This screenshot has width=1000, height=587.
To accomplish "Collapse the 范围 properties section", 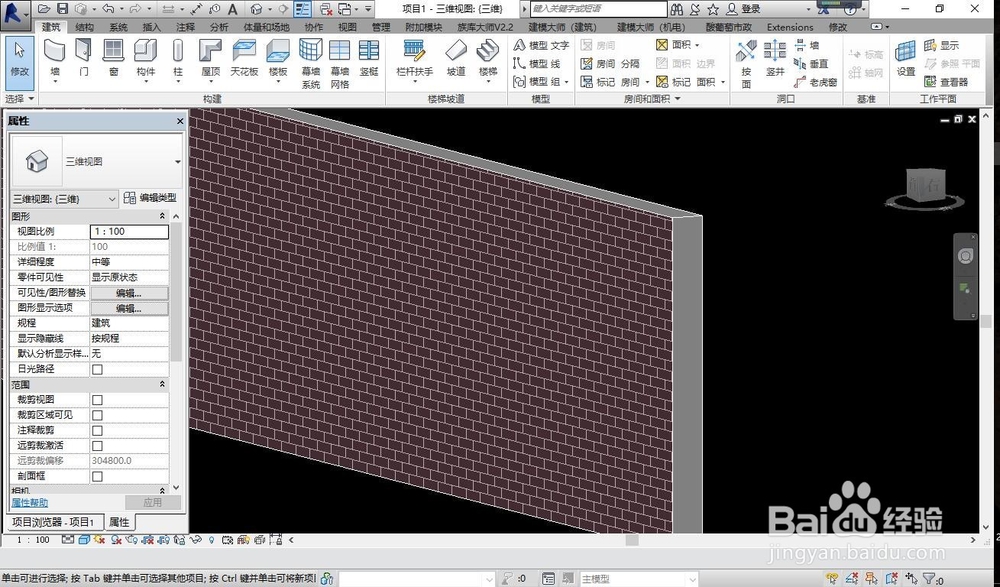I will (x=162, y=385).
